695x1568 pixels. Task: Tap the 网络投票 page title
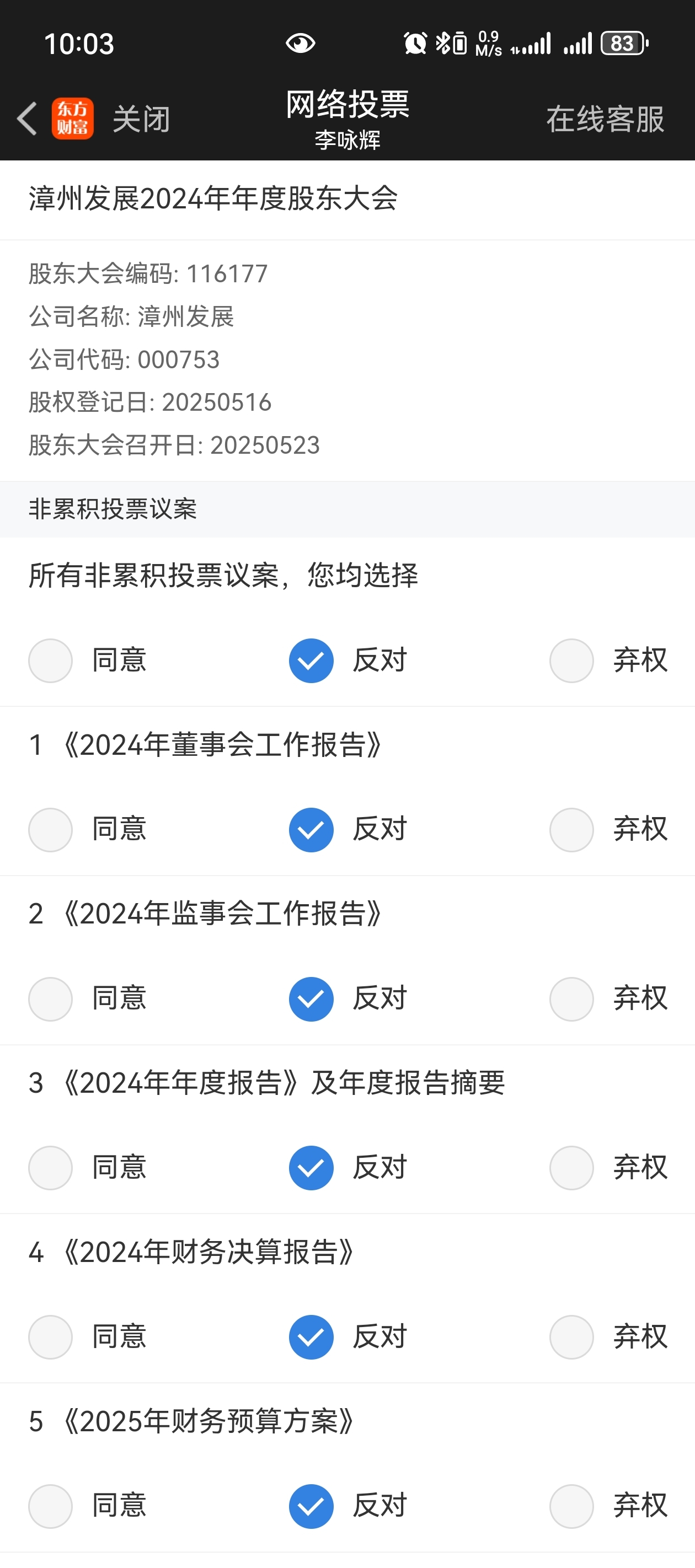[x=347, y=105]
